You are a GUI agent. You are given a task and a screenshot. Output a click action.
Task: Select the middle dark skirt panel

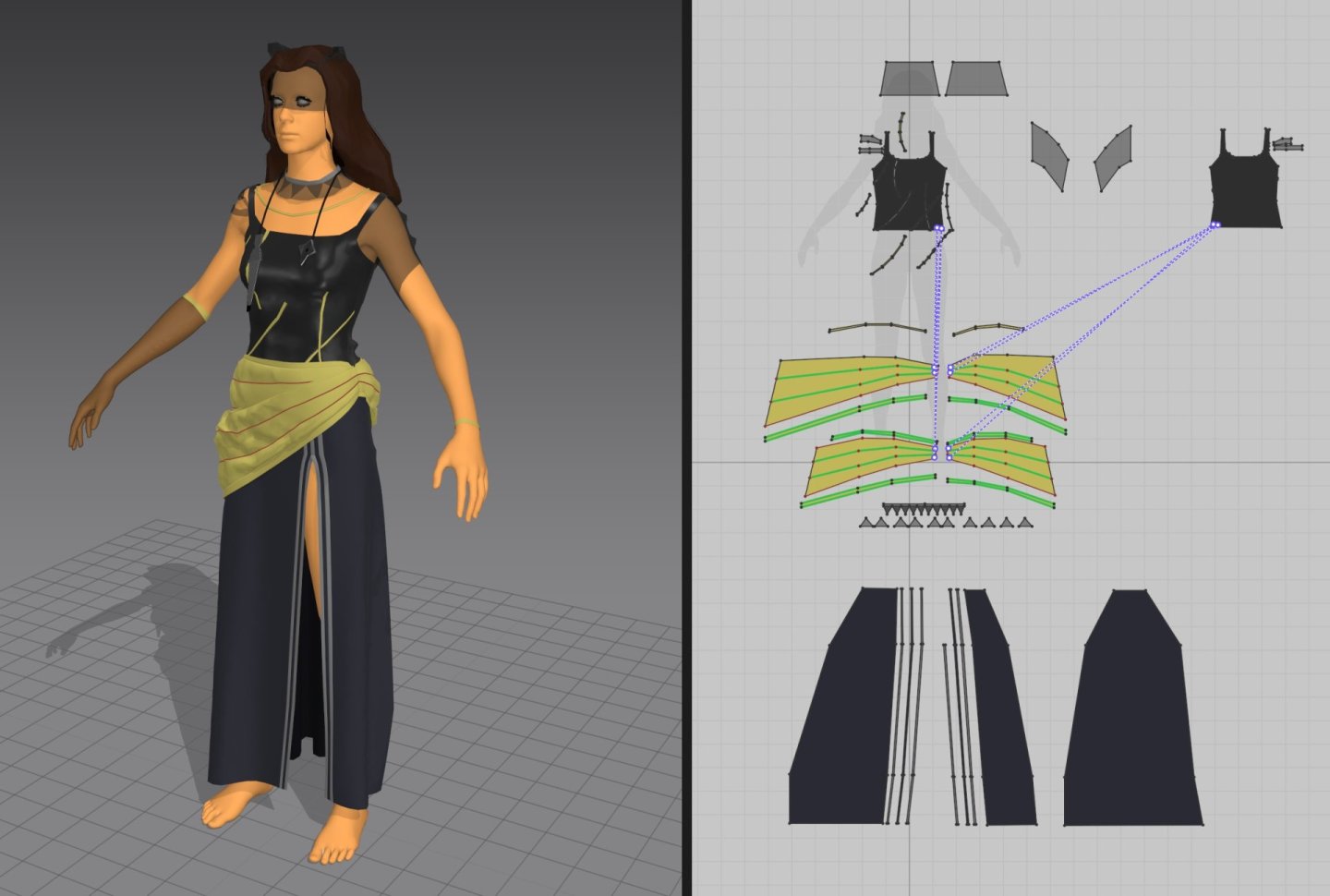[1002, 720]
